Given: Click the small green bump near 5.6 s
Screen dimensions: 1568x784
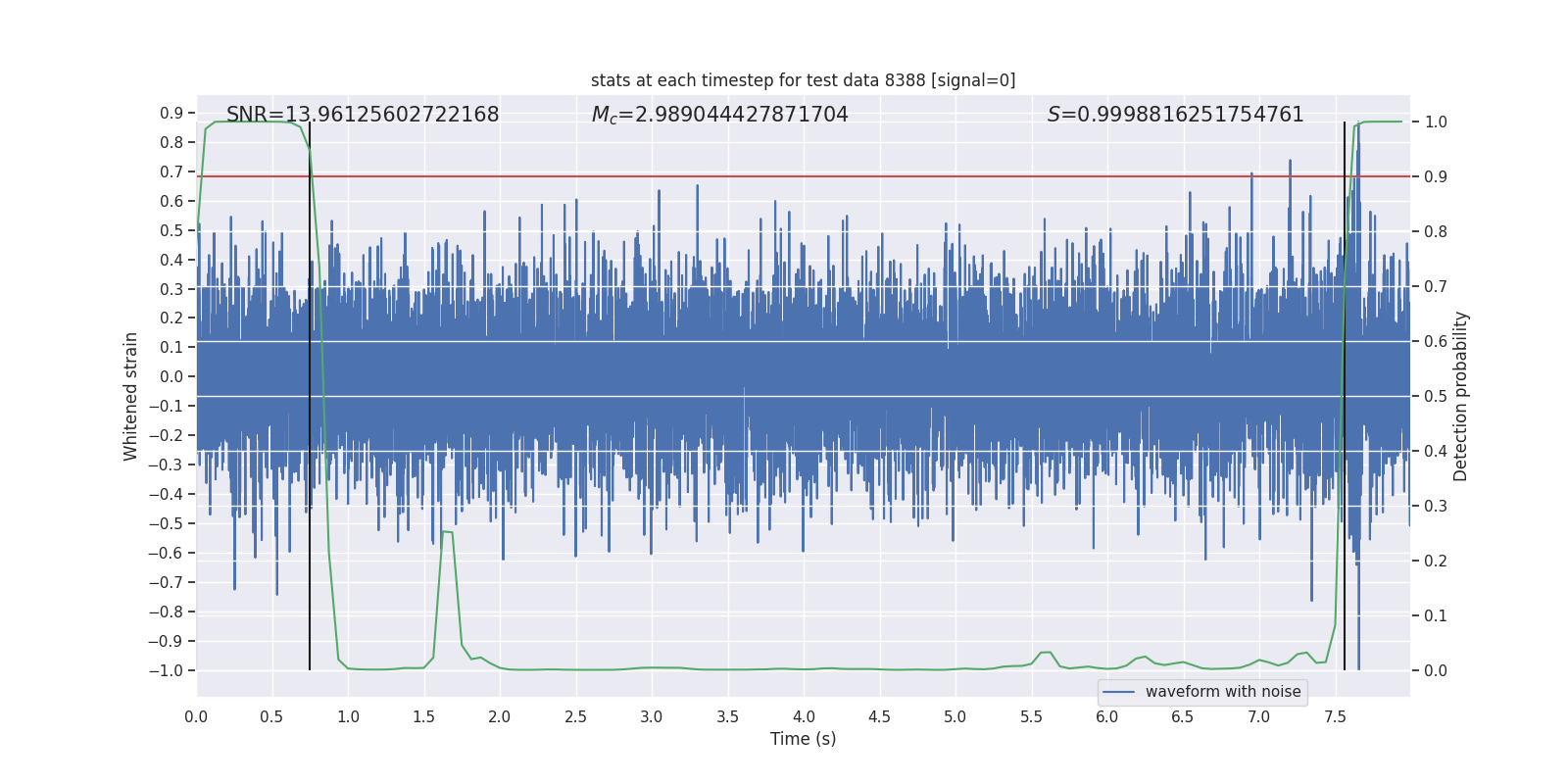Looking at the screenshot, I should [1046, 653].
